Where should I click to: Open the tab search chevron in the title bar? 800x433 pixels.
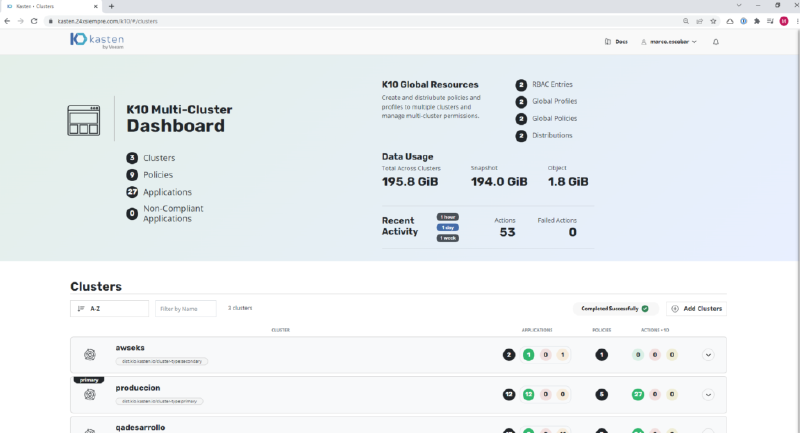click(x=739, y=5)
